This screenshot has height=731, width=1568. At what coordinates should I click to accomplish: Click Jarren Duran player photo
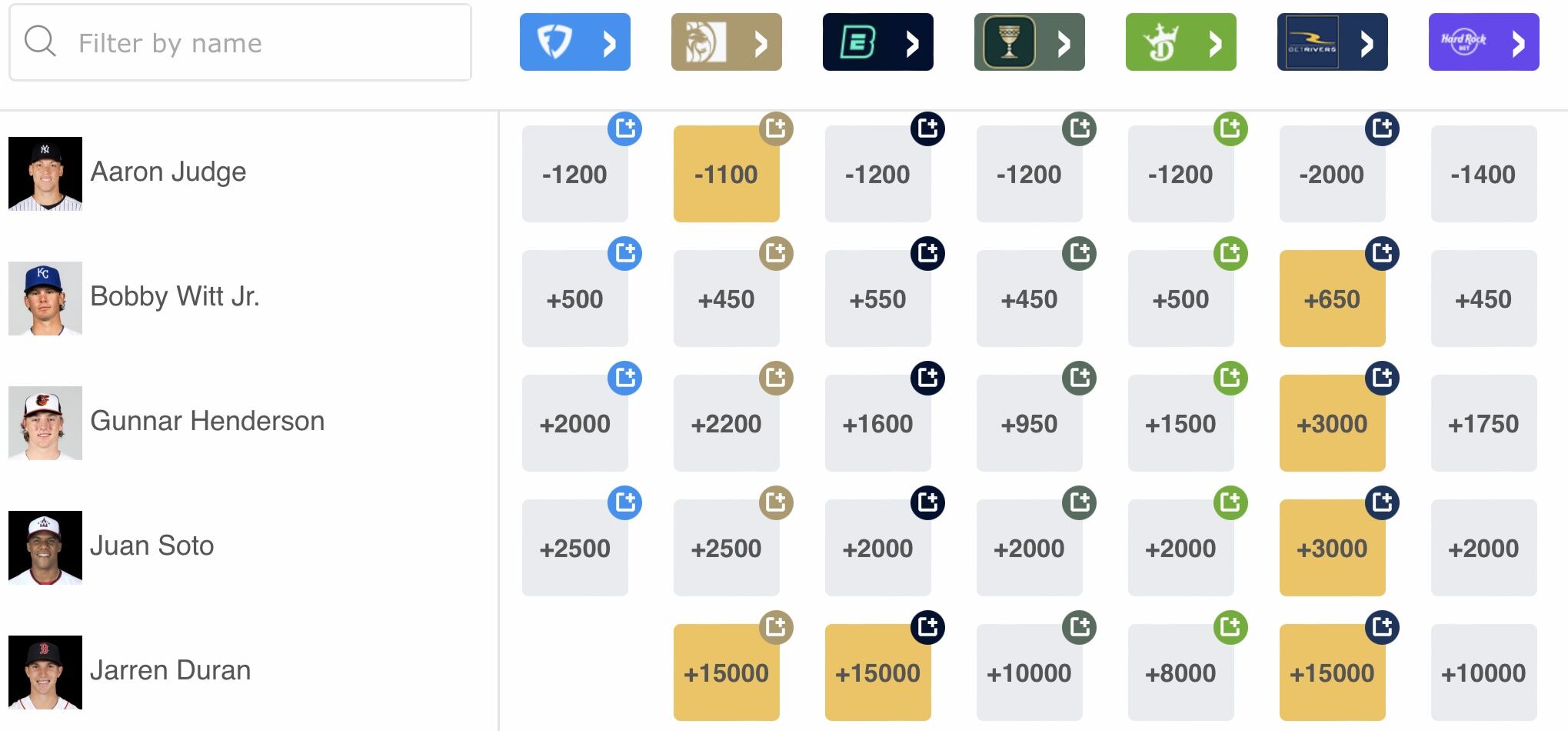point(45,673)
